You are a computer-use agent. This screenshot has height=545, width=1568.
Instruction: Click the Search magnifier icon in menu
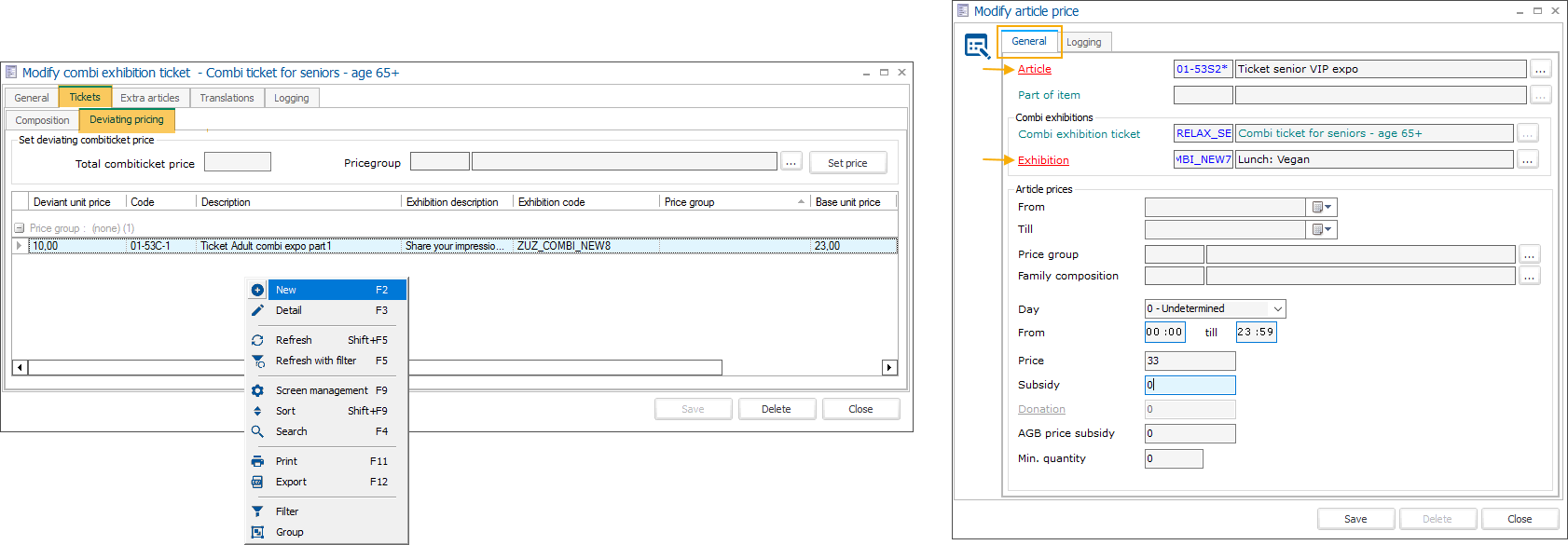(x=257, y=431)
